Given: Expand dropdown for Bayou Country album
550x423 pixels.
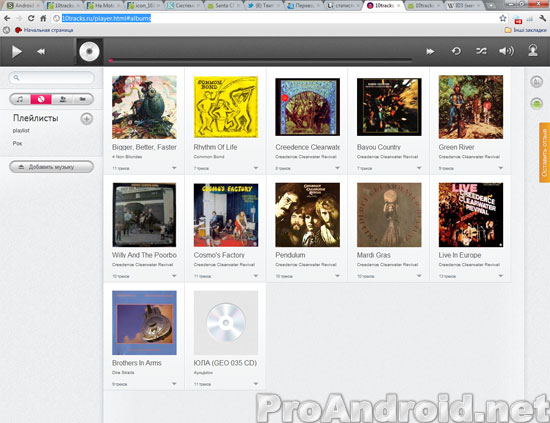Looking at the screenshot, I should (x=419, y=168).
